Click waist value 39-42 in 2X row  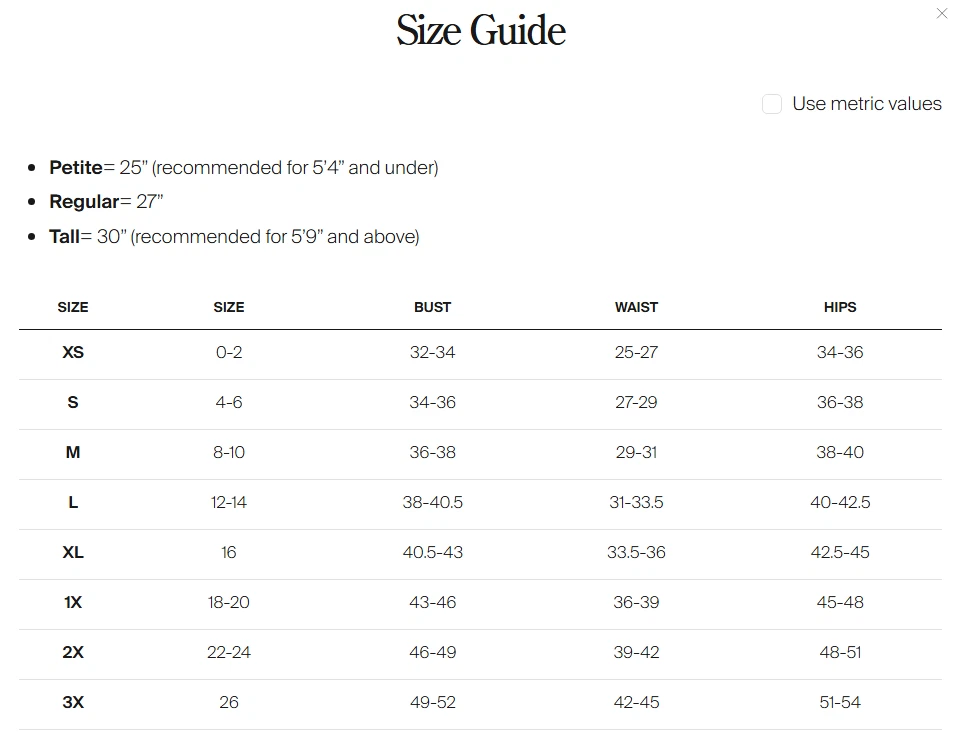(636, 653)
